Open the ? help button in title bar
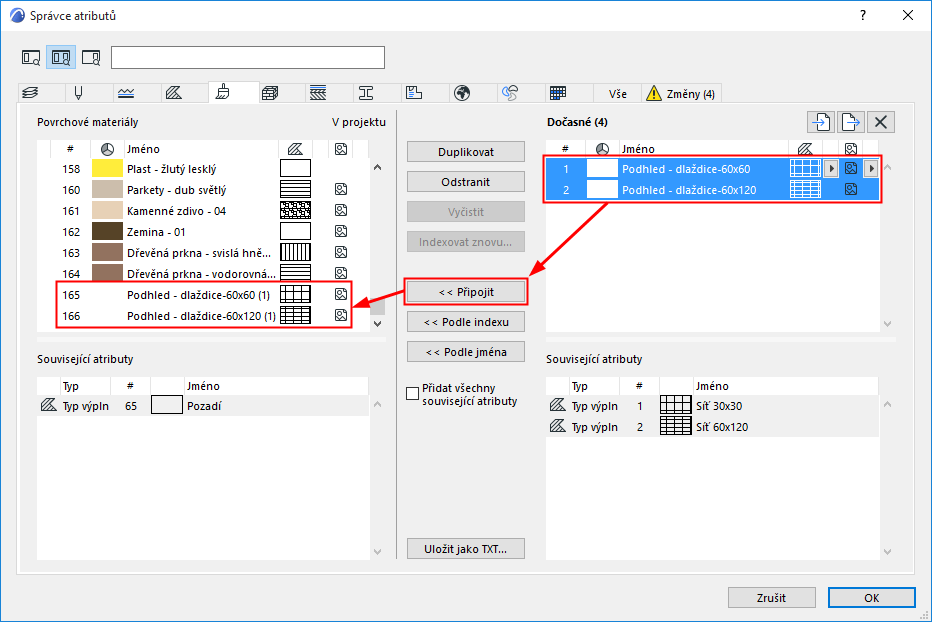The height and width of the screenshot is (622, 932). tap(863, 15)
